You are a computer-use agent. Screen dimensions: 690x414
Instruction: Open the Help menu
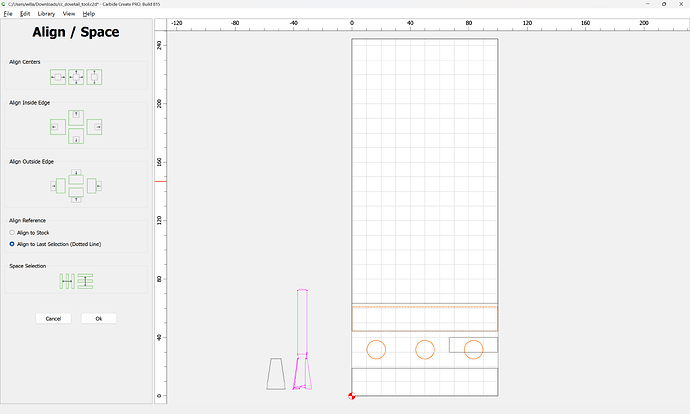point(88,14)
